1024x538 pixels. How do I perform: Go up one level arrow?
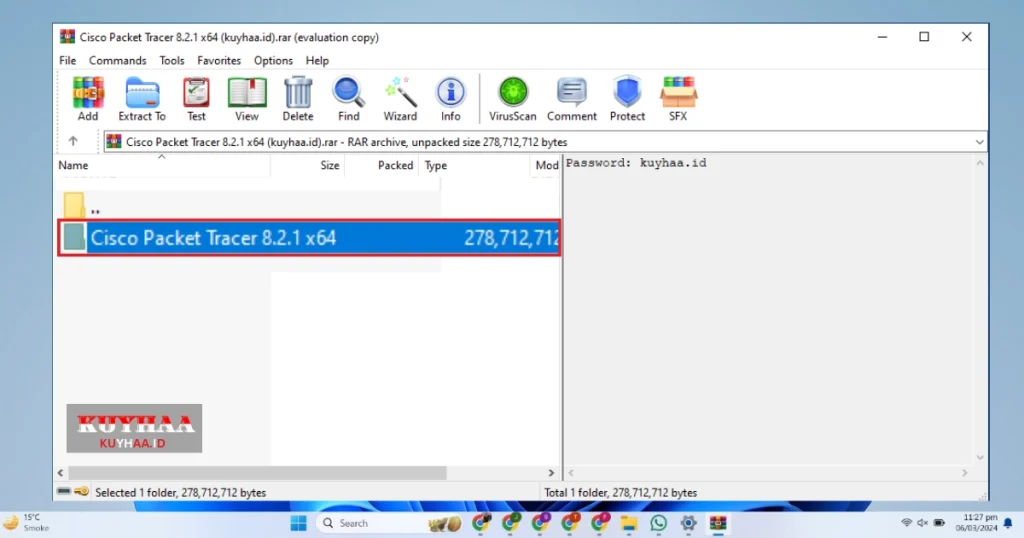73,141
